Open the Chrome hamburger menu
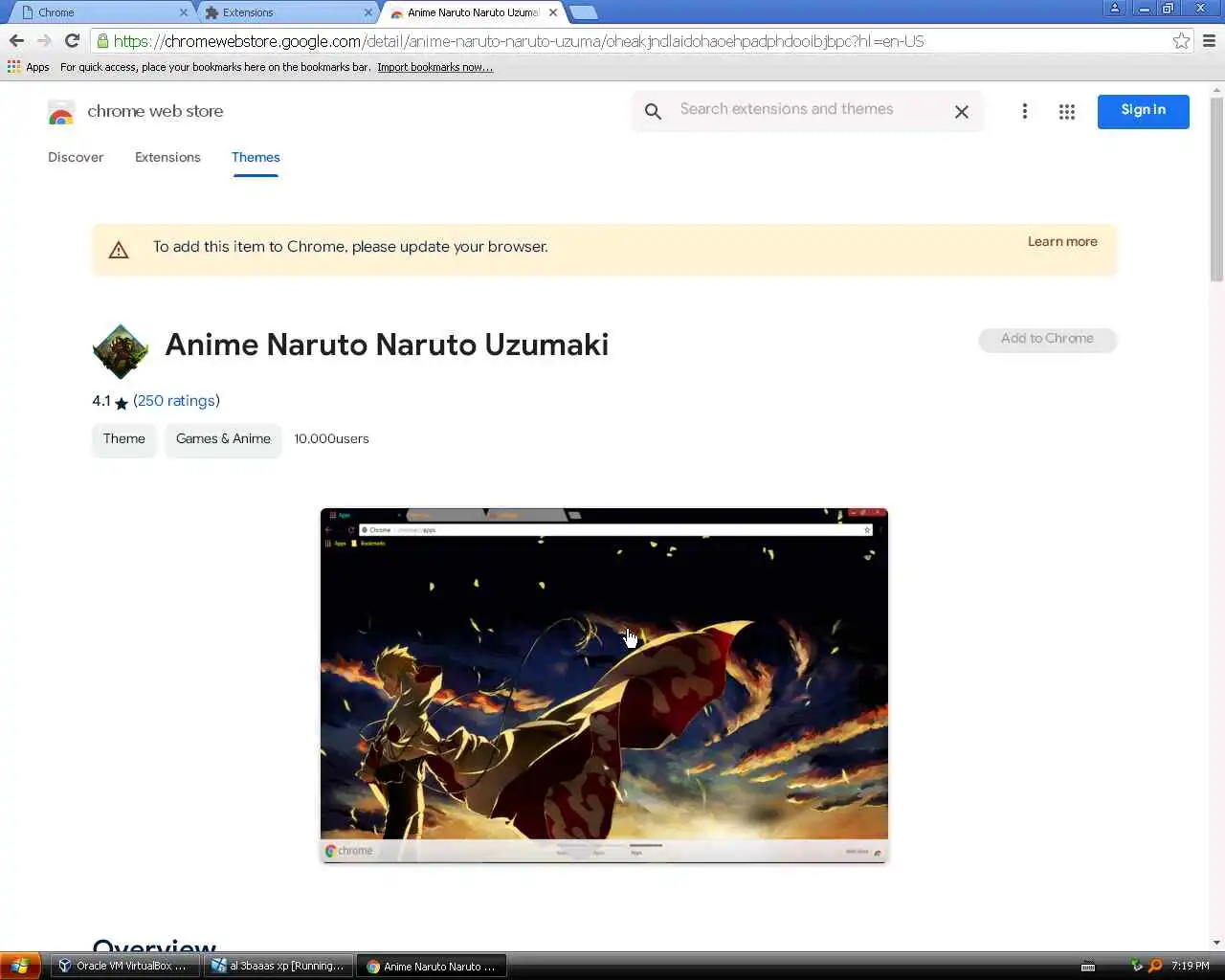This screenshot has width=1225, height=980. (1209, 41)
